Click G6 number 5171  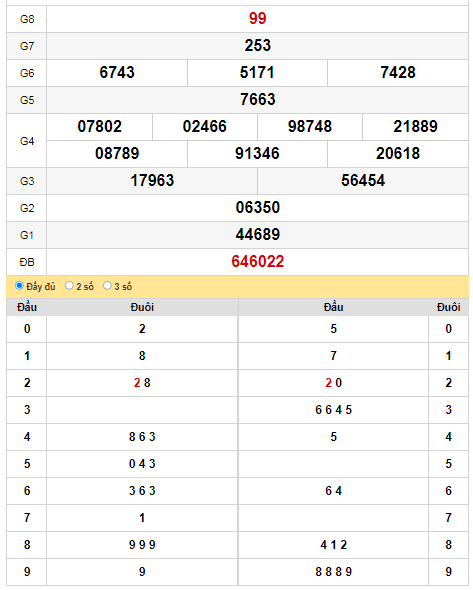pos(257,73)
